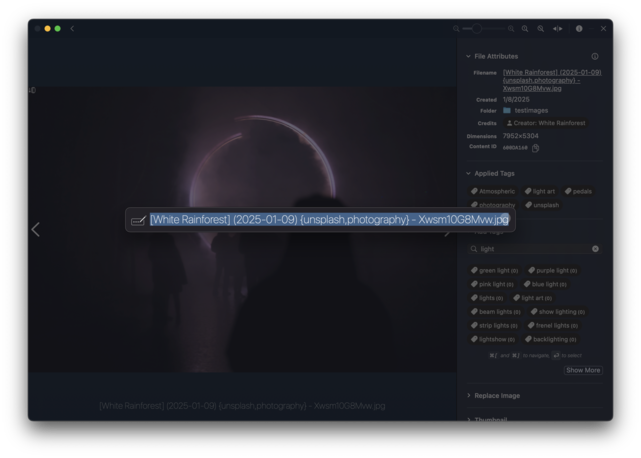Image resolution: width=641 pixels, height=458 pixels.
Task: Add the 'strip lights (0)' suggested tag
Action: pos(494,326)
